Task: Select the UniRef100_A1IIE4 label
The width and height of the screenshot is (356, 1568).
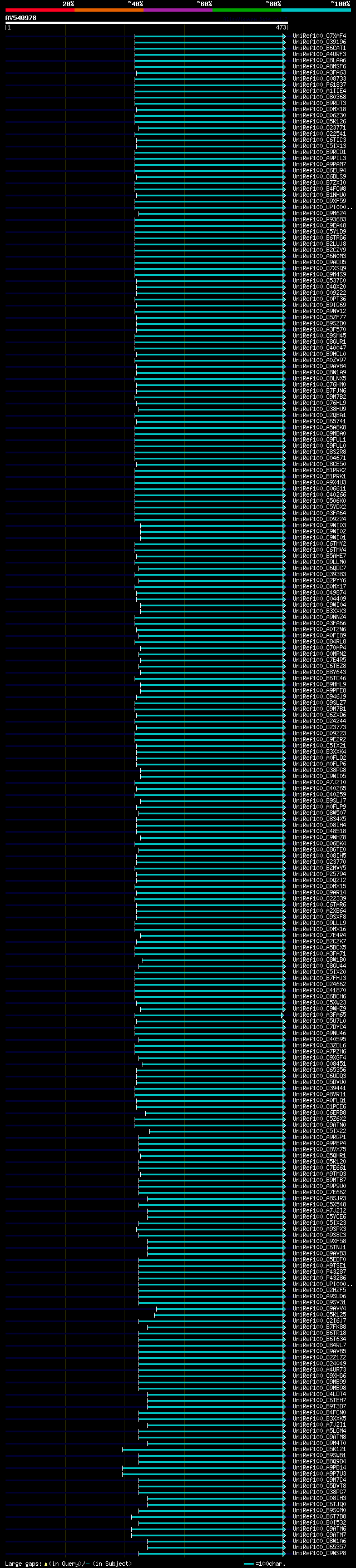Action: click(319, 91)
